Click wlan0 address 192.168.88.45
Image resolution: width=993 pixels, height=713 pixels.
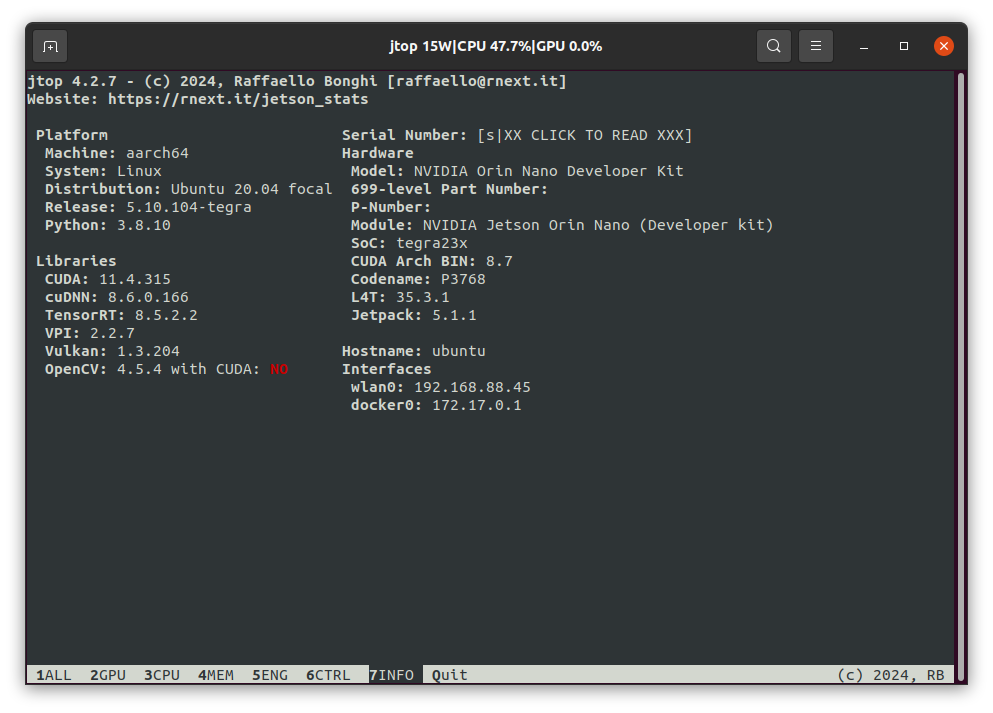(x=472, y=387)
